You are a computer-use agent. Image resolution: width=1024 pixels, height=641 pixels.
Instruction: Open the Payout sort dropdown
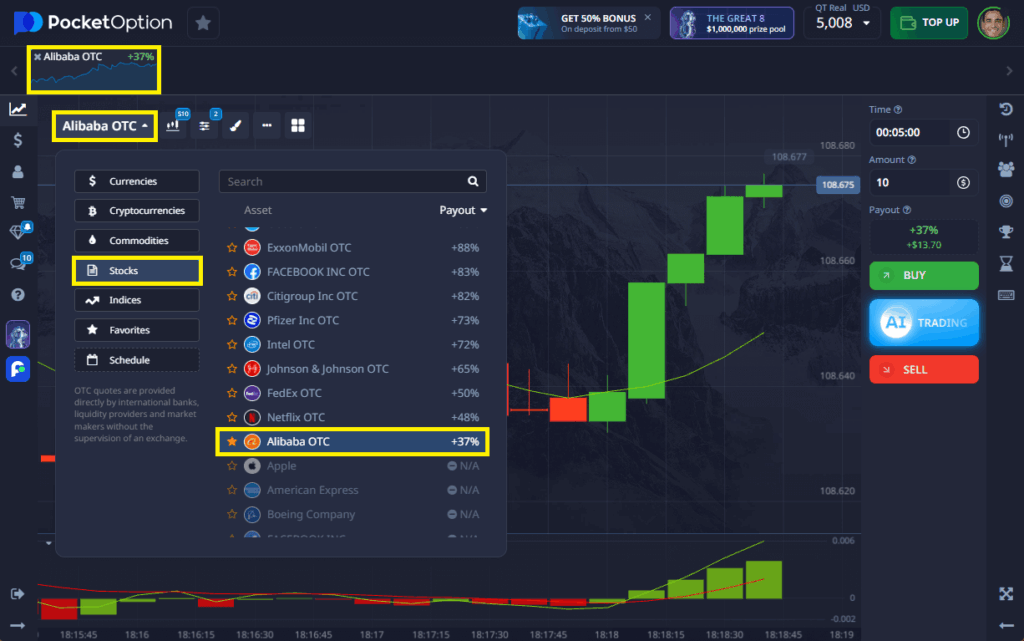coord(462,210)
